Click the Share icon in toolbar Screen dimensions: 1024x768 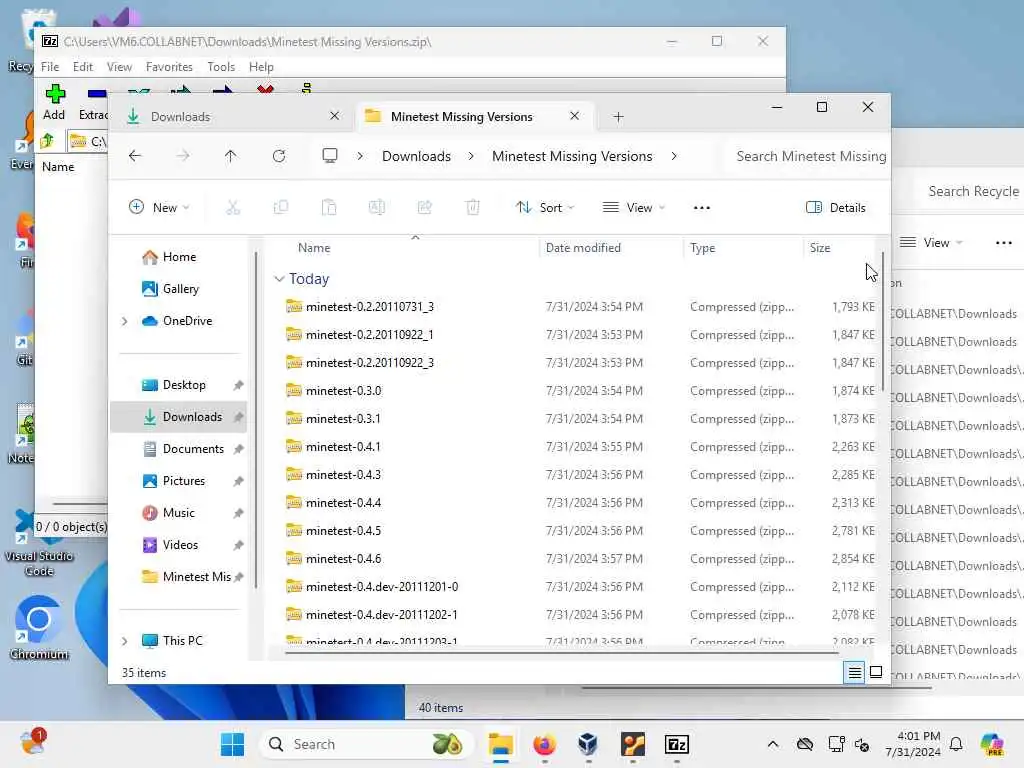[x=424, y=208]
